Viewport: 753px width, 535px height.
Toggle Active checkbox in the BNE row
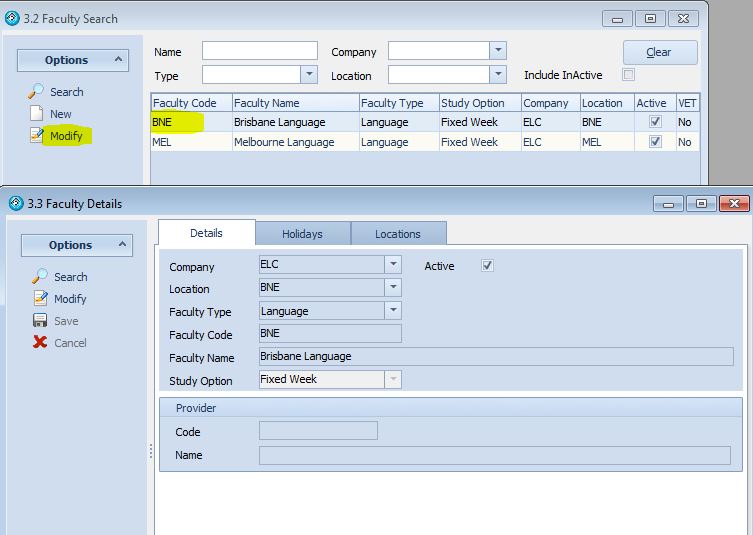coord(655,121)
